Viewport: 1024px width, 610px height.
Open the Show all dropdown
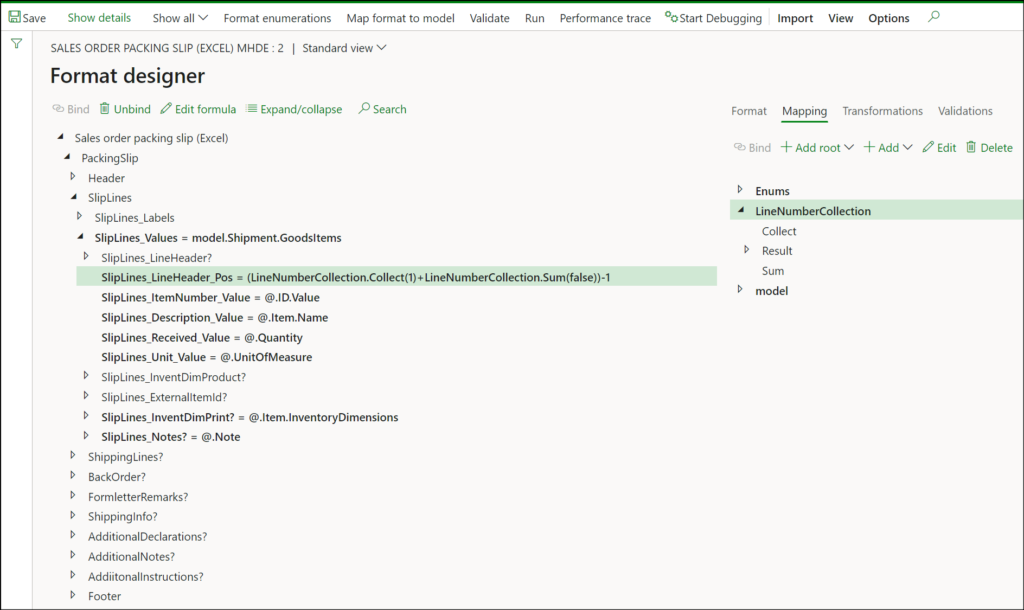(180, 18)
